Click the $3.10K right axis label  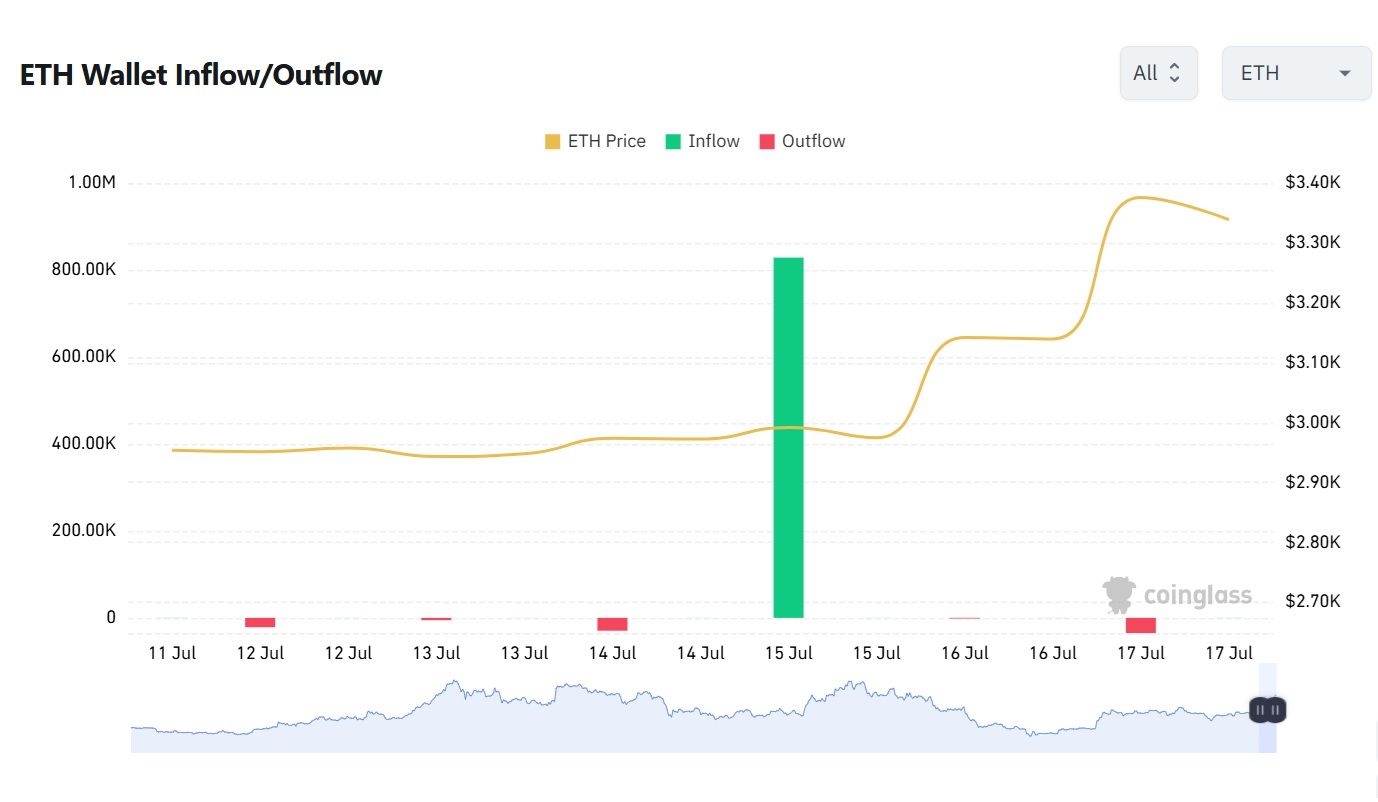[1312, 362]
